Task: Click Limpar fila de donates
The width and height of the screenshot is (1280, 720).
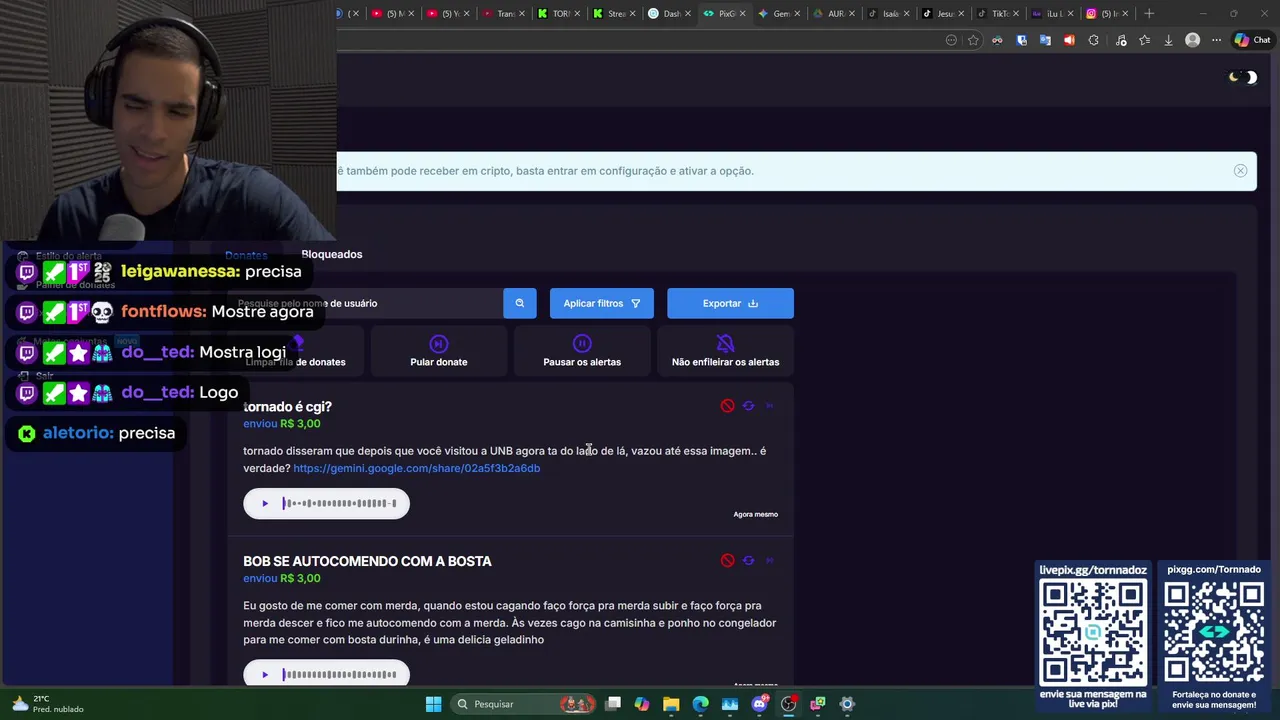Action: tap(295, 352)
